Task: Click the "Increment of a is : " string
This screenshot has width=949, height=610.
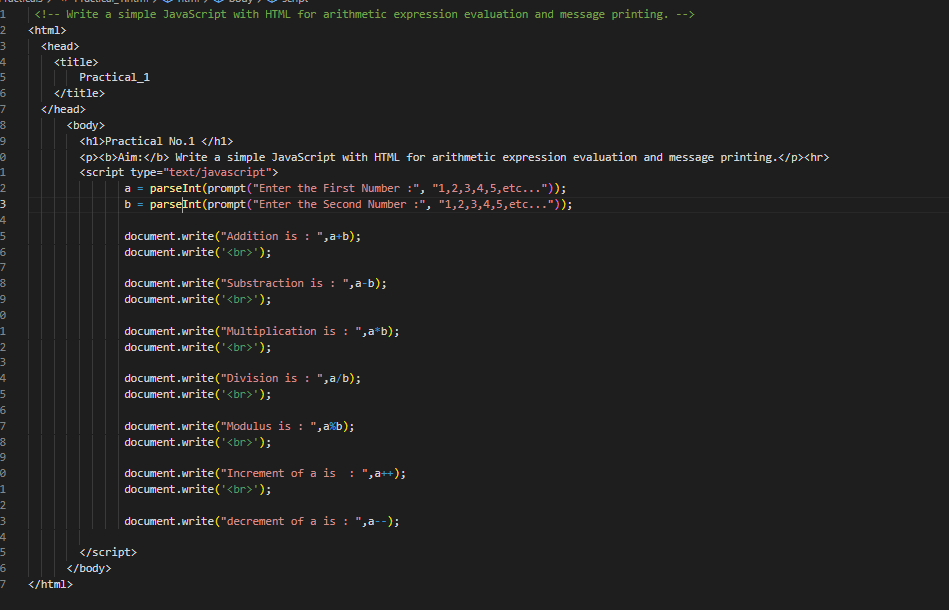Action: pyautogui.click(x=294, y=473)
